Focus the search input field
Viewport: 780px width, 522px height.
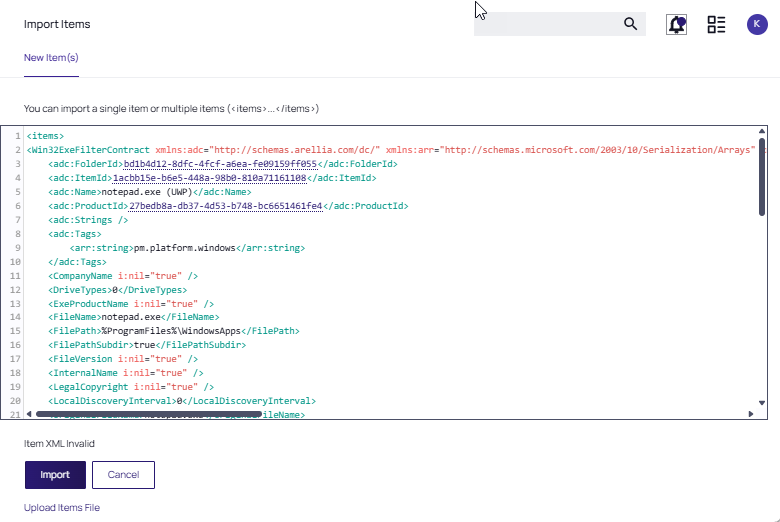[x=545, y=24]
